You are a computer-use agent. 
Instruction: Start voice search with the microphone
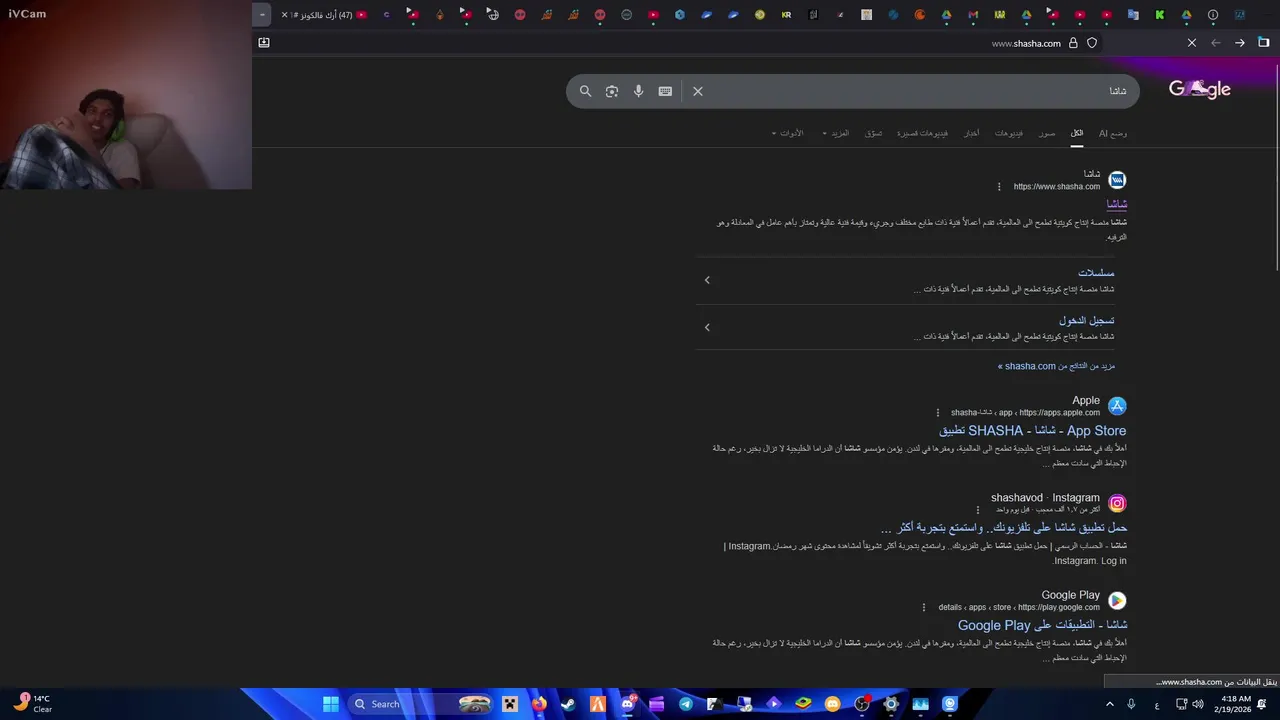point(638,91)
